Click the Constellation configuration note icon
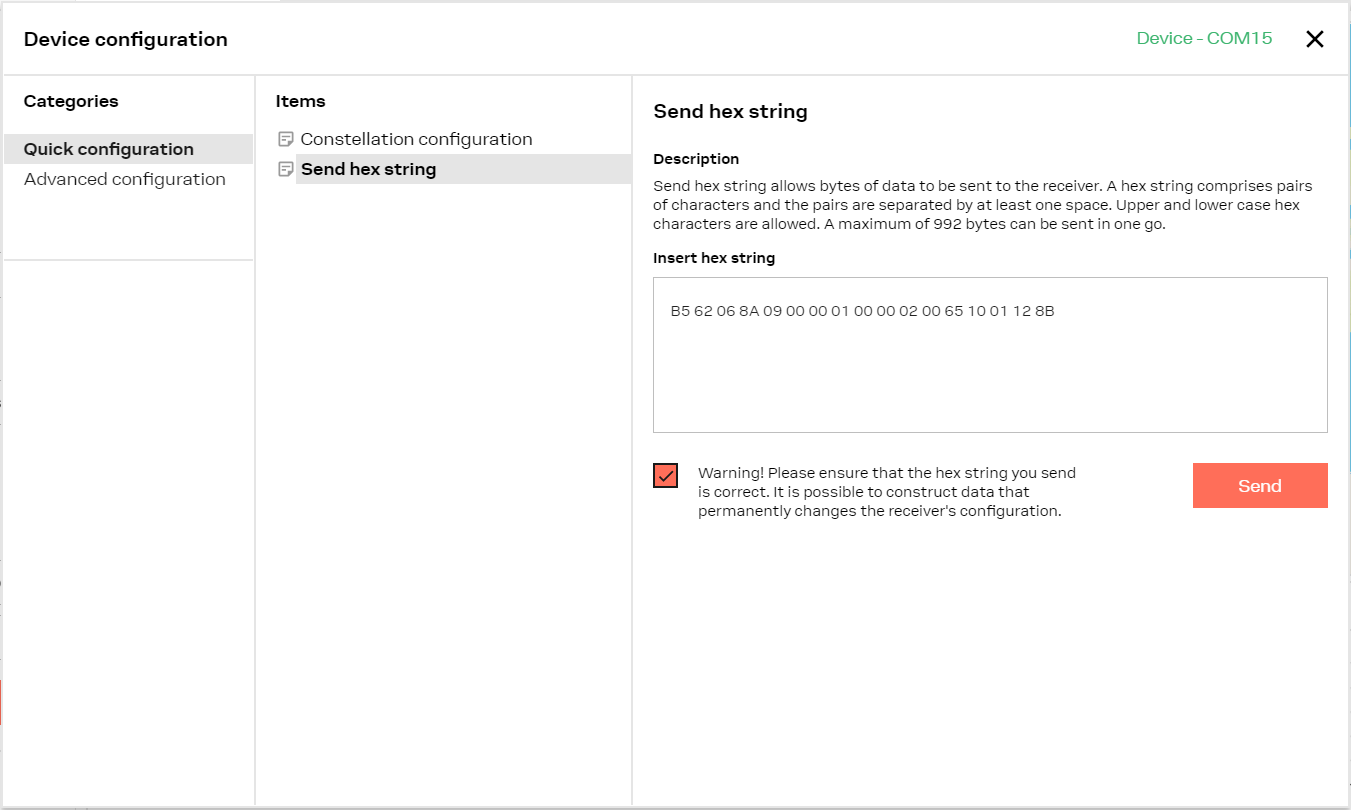Viewport: 1351px width, 810px height. click(x=286, y=139)
